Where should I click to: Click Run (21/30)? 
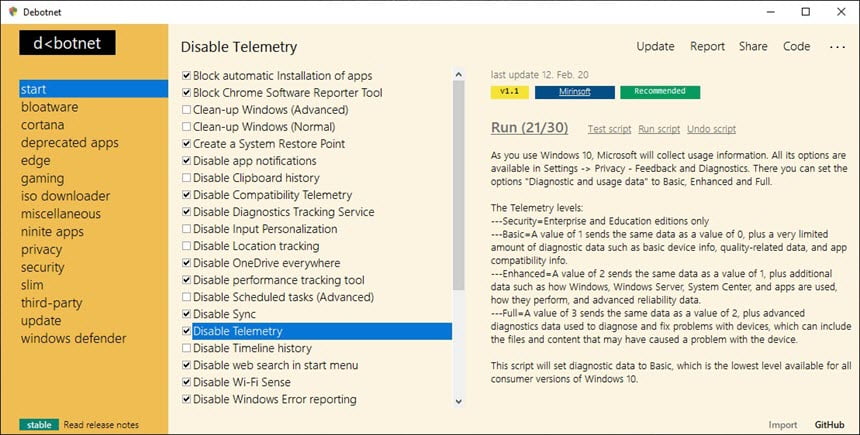(x=529, y=128)
